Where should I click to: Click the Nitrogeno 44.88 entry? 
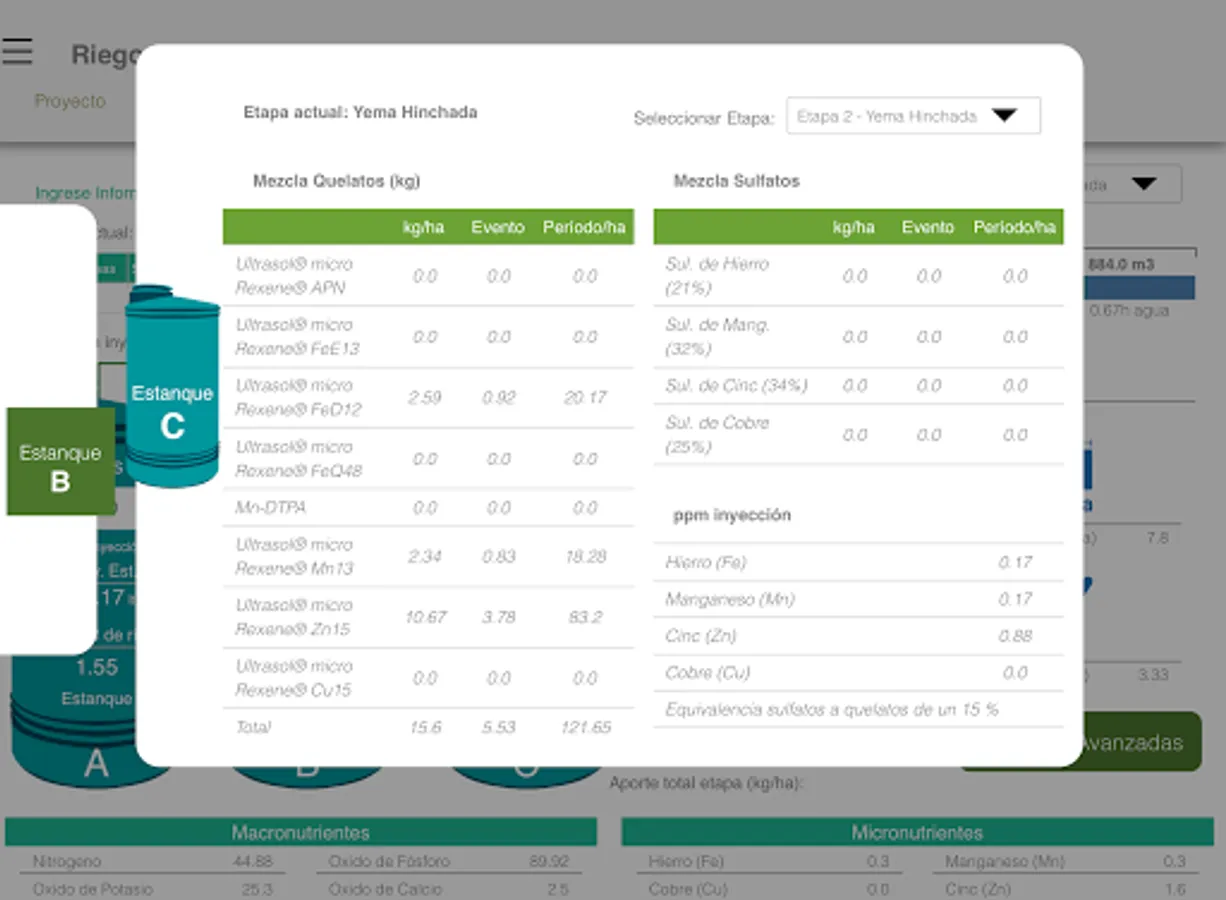[x=154, y=861]
